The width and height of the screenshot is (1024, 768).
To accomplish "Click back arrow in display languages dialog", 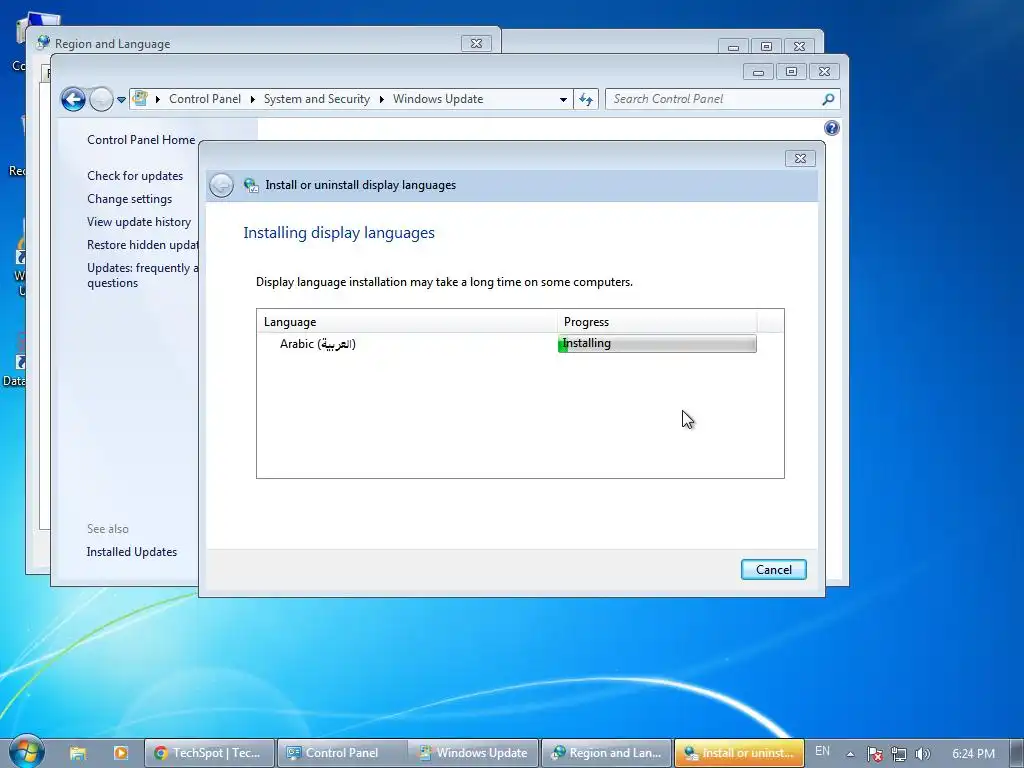I will (x=221, y=185).
